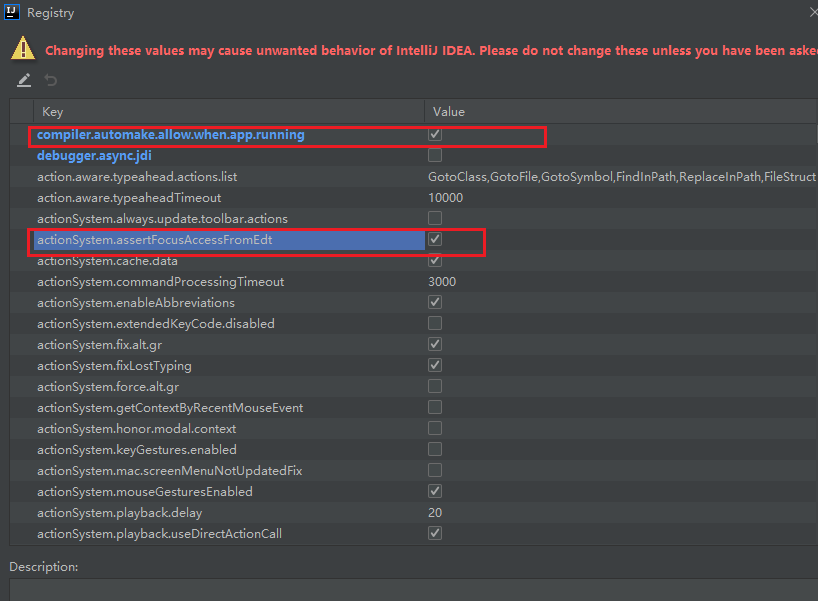Viewport: 818px width, 601px height.
Task: Enable the debugger.async.jdi checkbox
Action: click(435, 155)
